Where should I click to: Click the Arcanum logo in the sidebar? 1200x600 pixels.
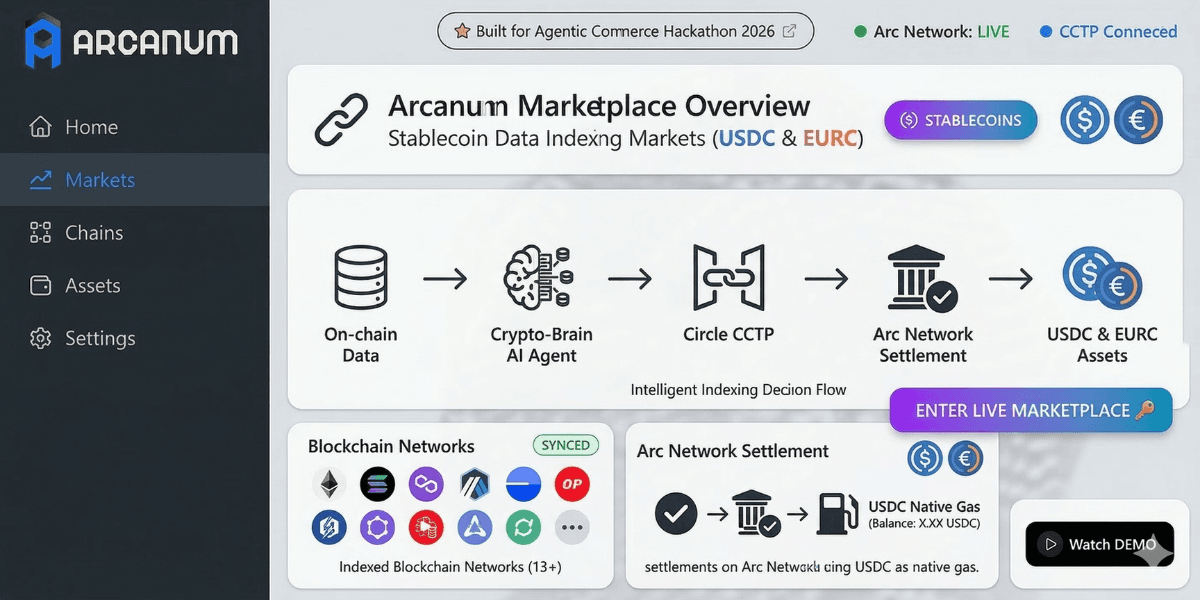132,42
